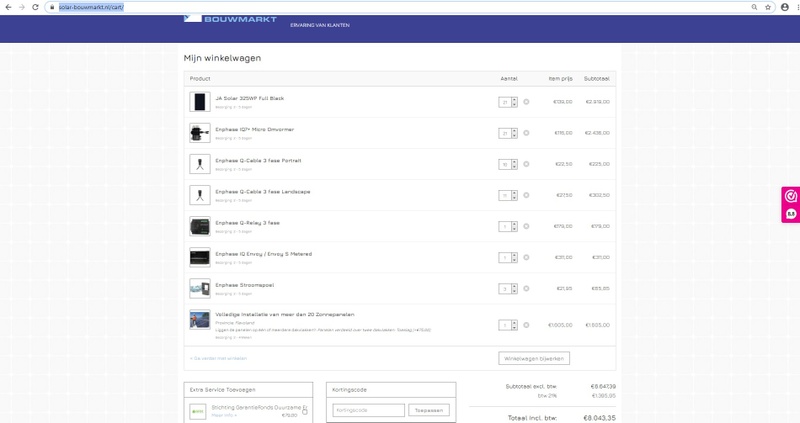Remove Enphase Stroomspoel from cart
Screen dimensions: 800x423
[x=526, y=288]
